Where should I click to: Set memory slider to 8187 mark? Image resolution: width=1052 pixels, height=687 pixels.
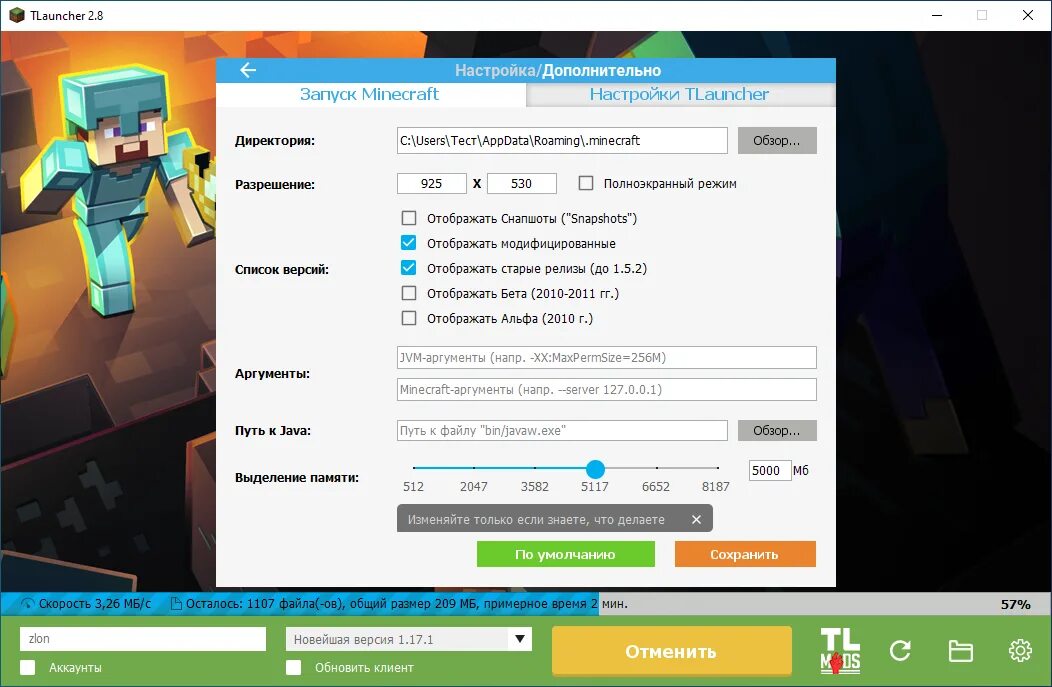717,468
